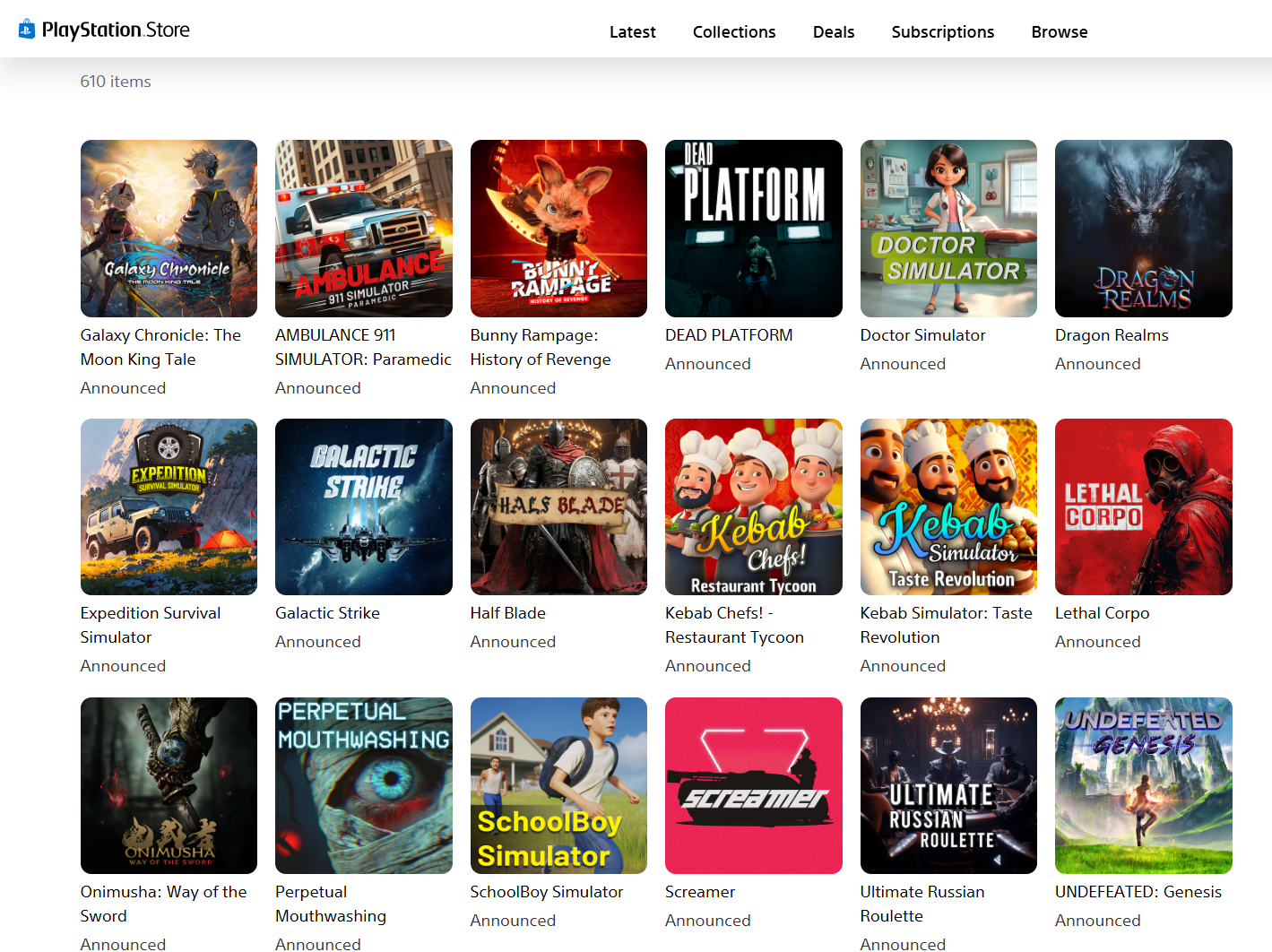The height and width of the screenshot is (952, 1272).
Task: Select Kebab Chefs! - Restaurant Tycoon
Action: [x=753, y=506]
